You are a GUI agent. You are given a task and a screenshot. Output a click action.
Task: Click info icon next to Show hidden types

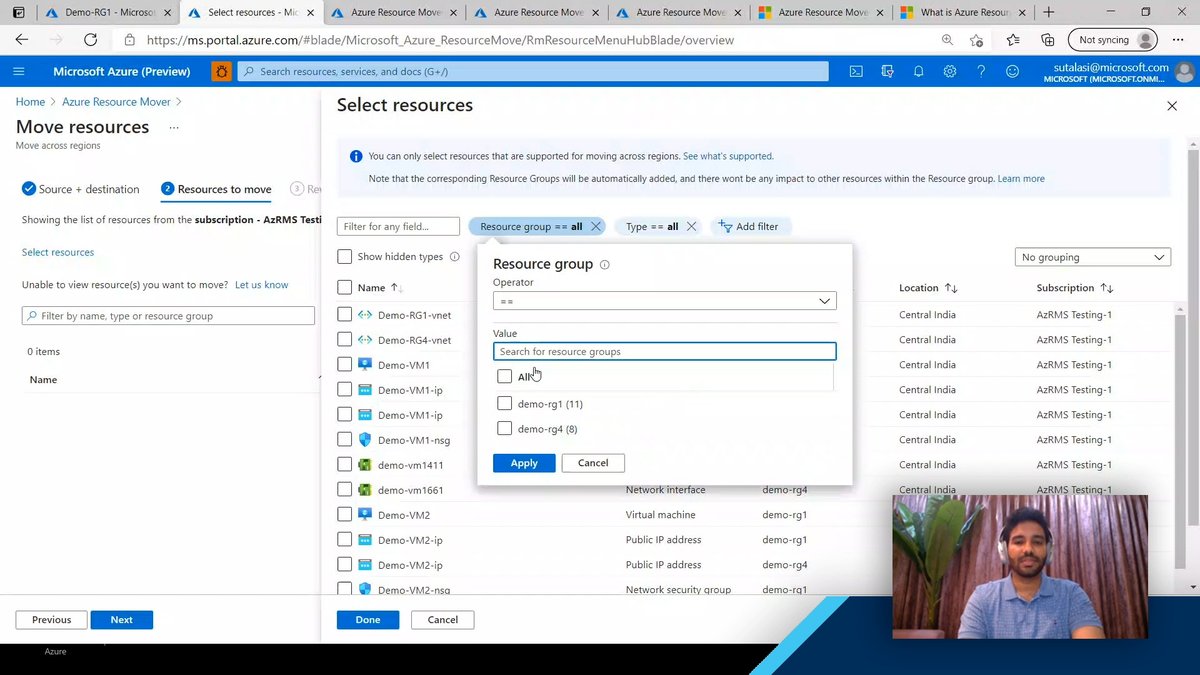(454, 257)
